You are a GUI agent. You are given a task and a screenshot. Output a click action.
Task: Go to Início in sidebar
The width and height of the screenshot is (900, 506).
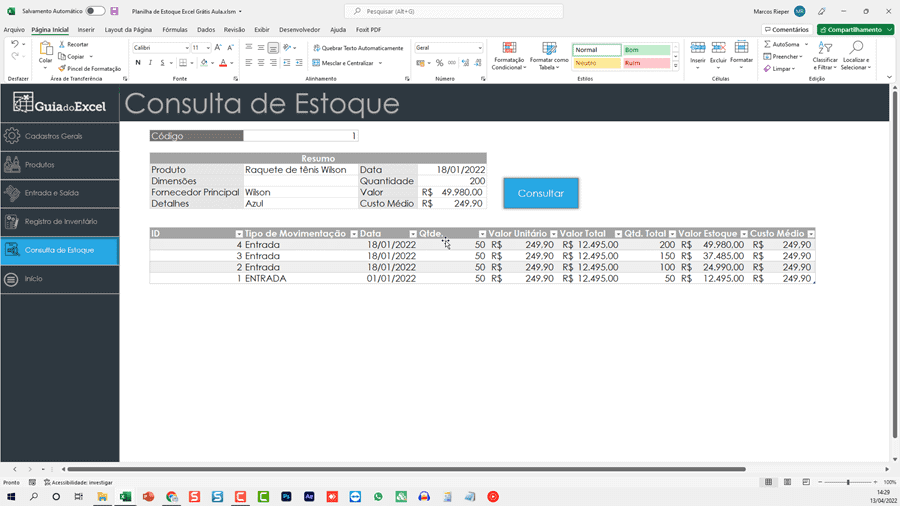click(60, 279)
